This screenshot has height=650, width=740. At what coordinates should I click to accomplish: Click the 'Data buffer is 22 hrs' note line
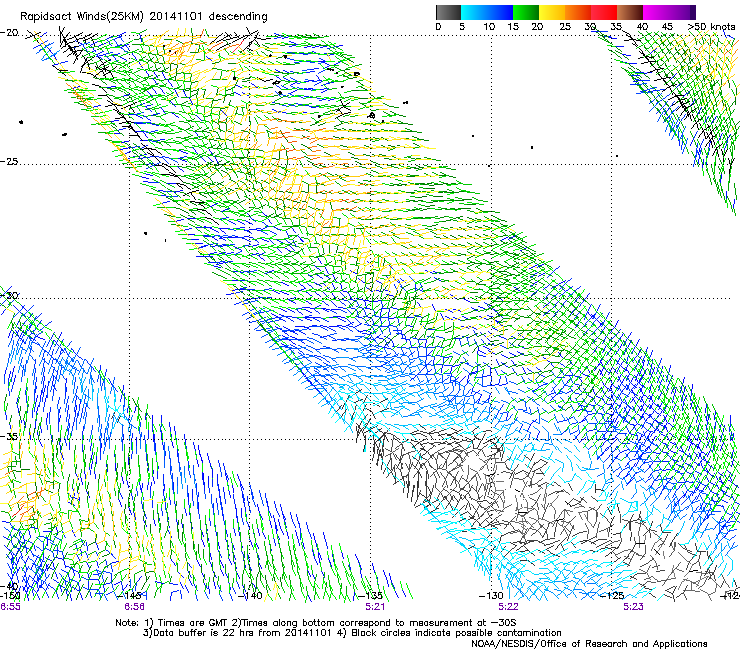[352, 633]
